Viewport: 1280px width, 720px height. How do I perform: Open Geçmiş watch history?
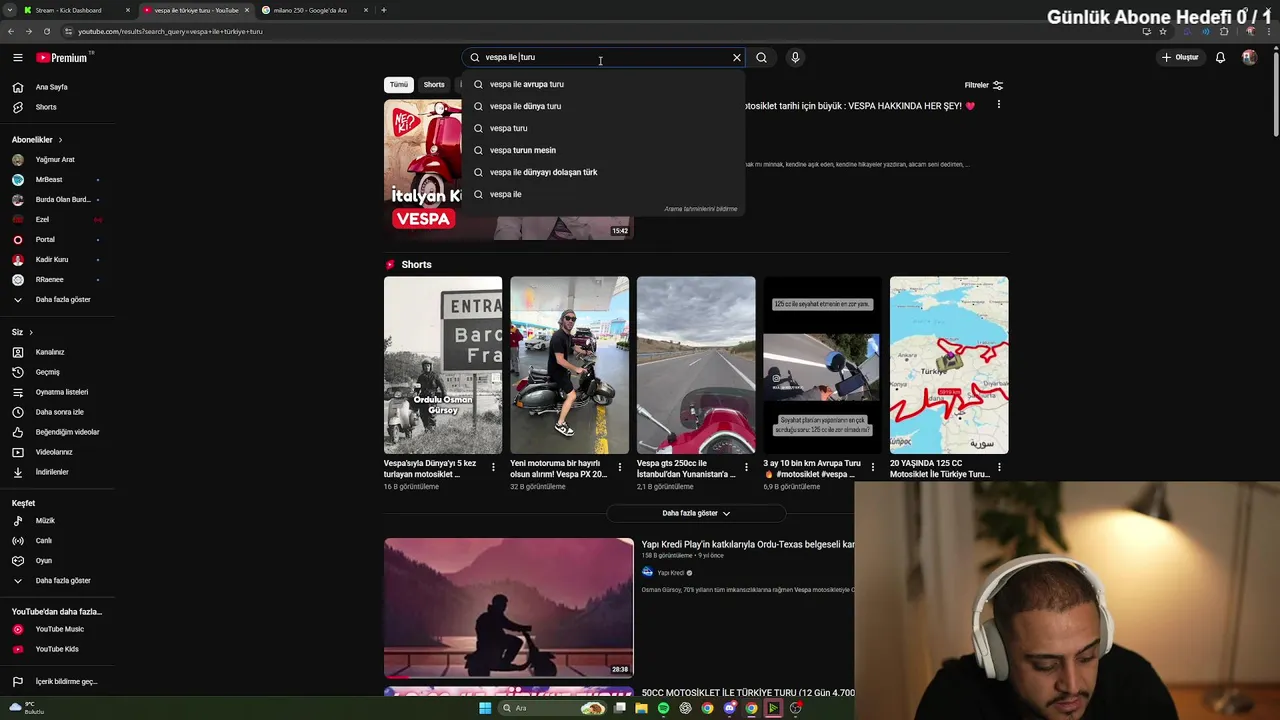[x=57, y=372]
